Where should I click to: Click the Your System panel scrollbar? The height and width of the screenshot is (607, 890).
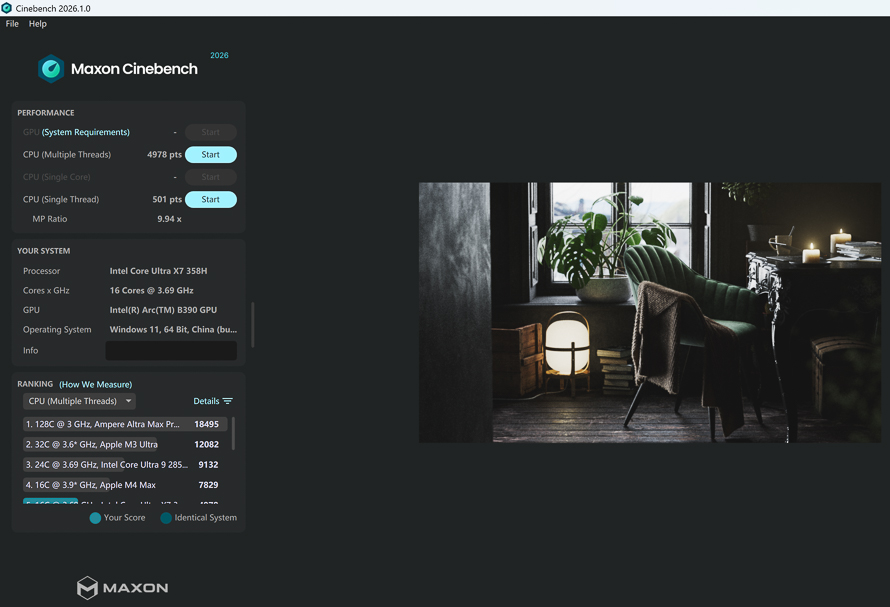[x=253, y=324]
